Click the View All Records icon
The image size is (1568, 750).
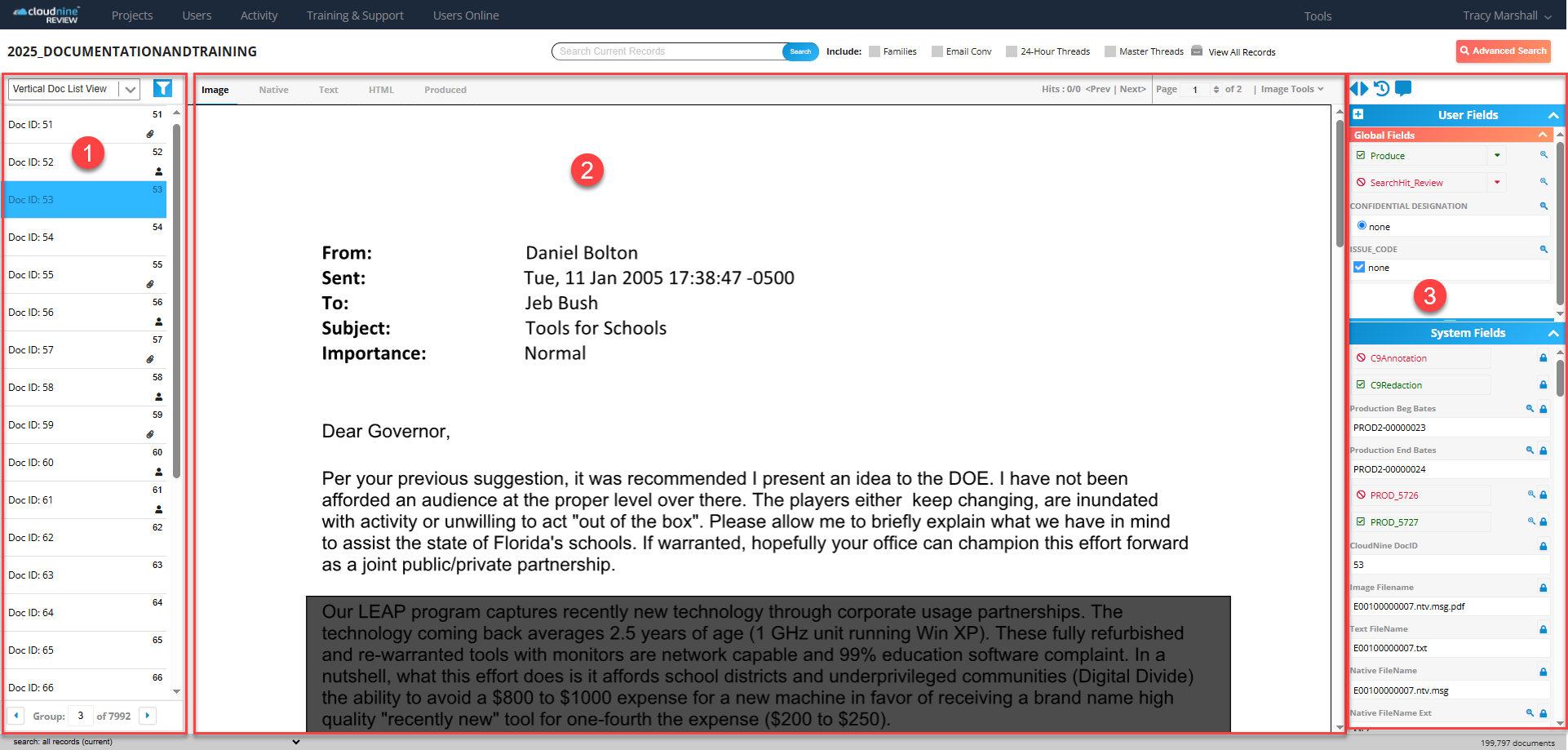coord(1196,51)
